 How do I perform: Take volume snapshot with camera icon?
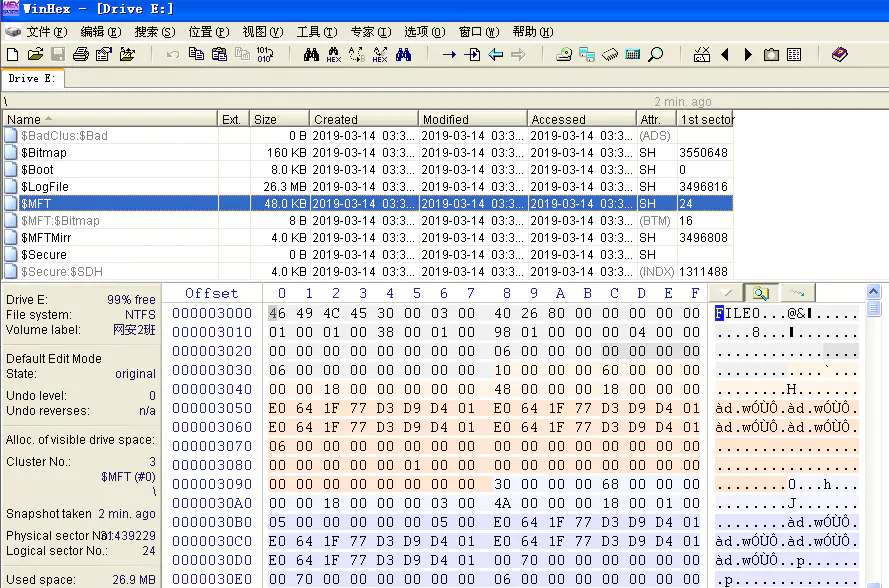tap(771, 54)
